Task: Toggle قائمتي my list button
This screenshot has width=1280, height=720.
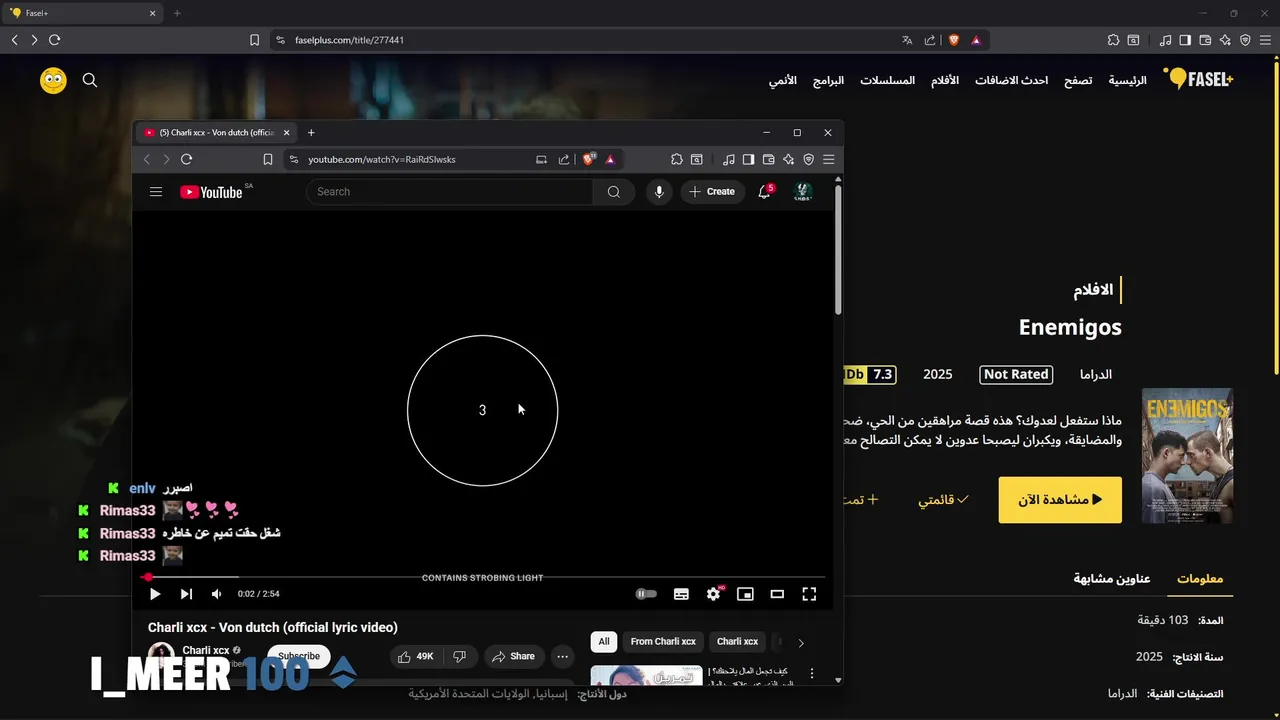Action: click(944, 500)
